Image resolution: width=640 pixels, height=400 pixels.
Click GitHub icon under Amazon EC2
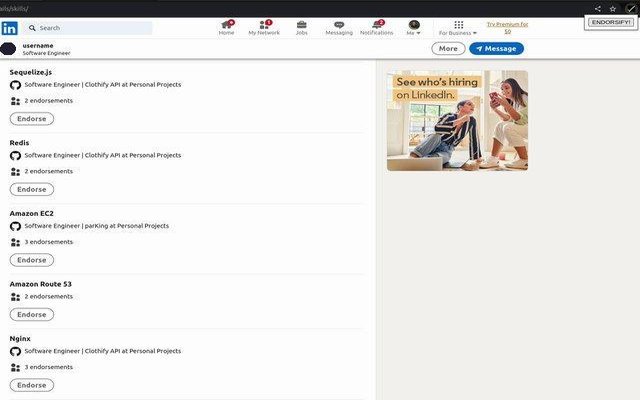pos(16,226)
